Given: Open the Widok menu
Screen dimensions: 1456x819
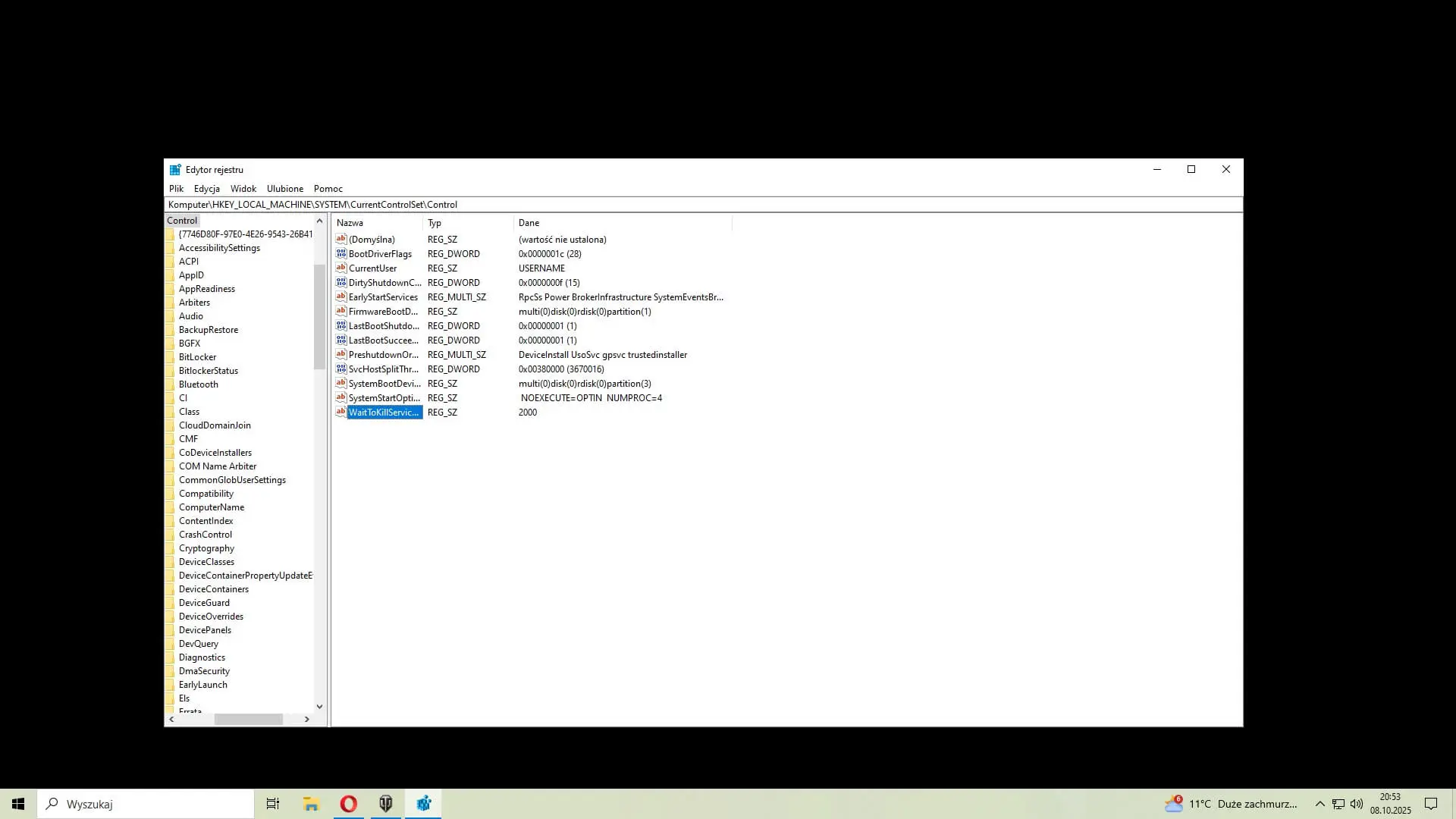Looking at the screenshot, I should (x=243, y=189).
